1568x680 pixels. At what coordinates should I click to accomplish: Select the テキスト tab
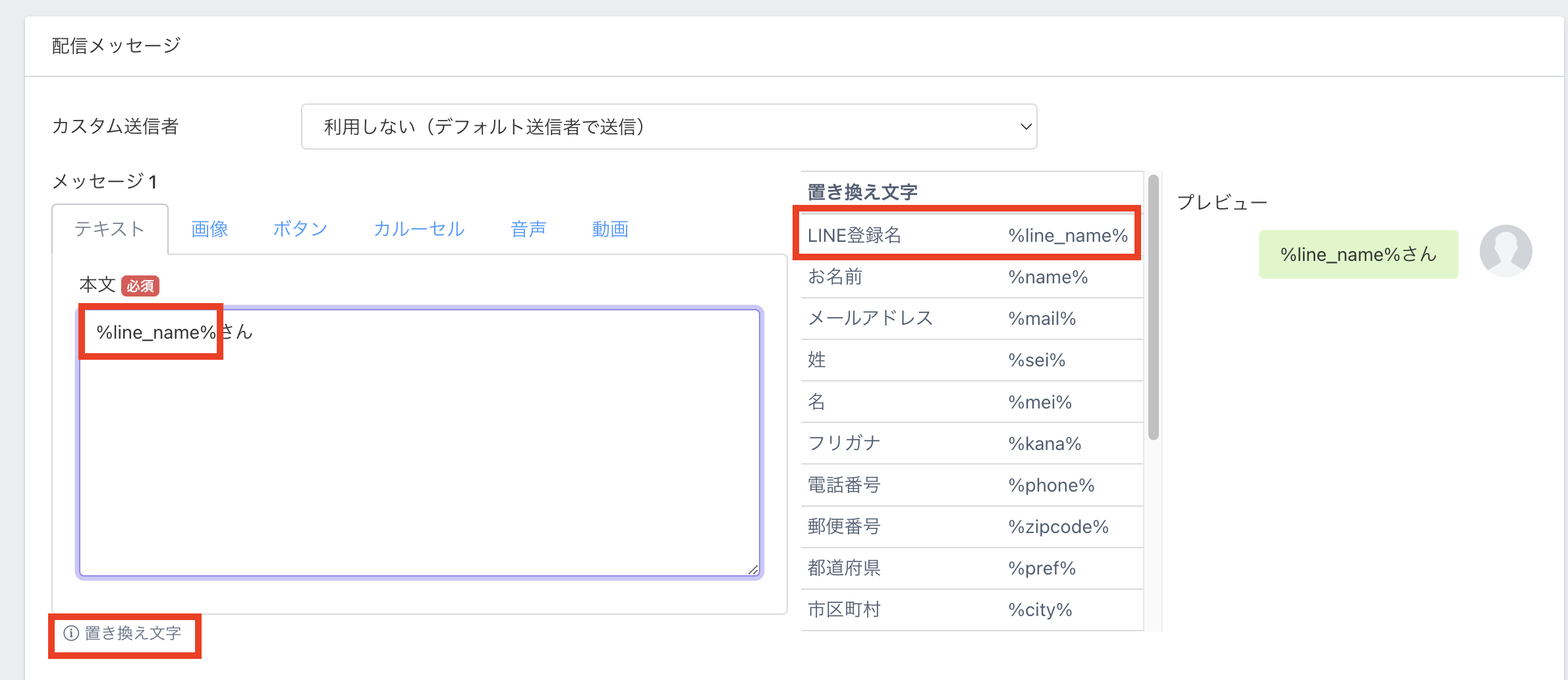click(x=109, y=229)
